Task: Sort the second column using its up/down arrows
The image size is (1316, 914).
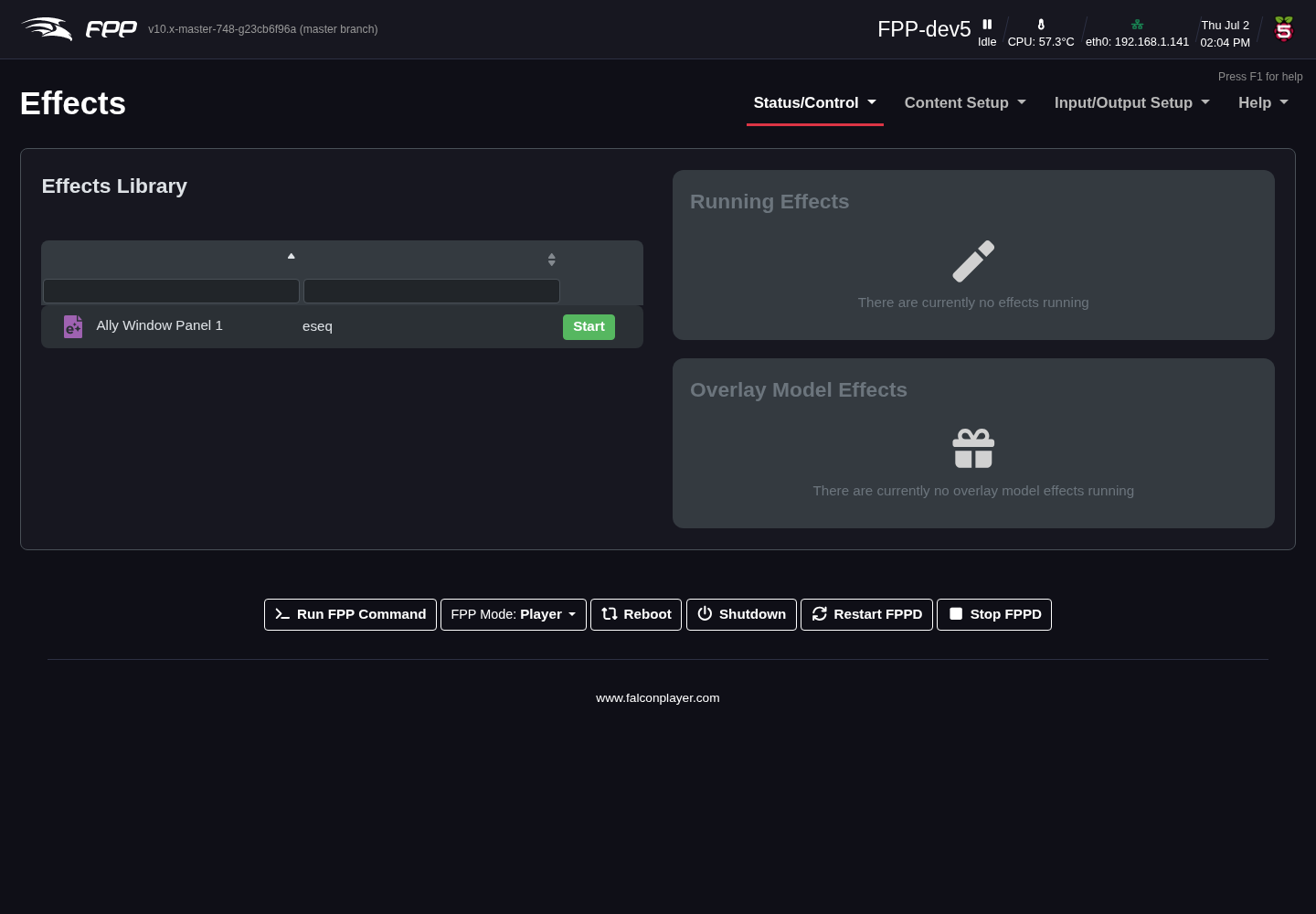Action: tap(552, 260)
